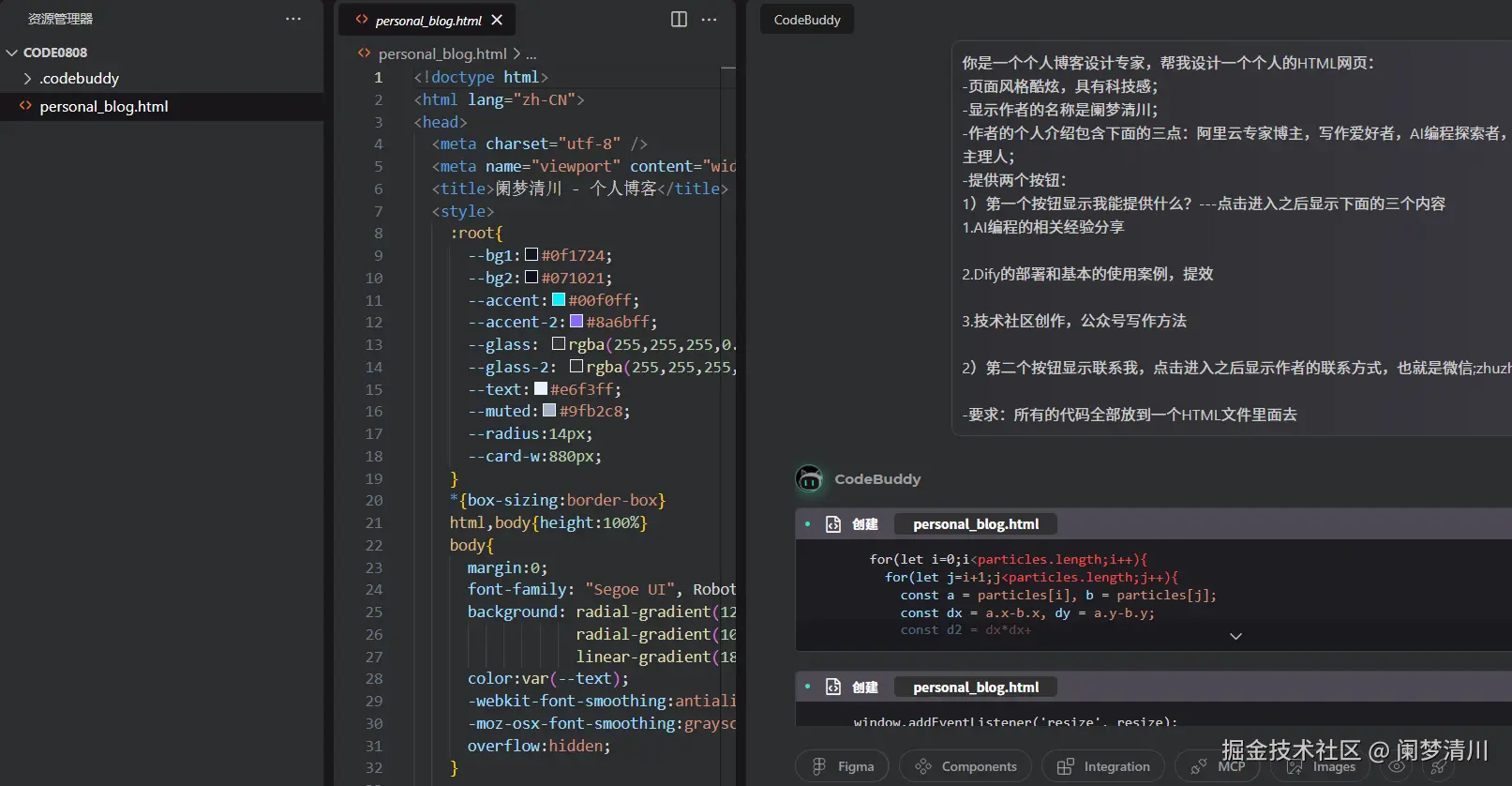This screenshot has width=1512, height=786.
Task: Open the editor more-actions ellipsis menu
Action: (710, 20)
